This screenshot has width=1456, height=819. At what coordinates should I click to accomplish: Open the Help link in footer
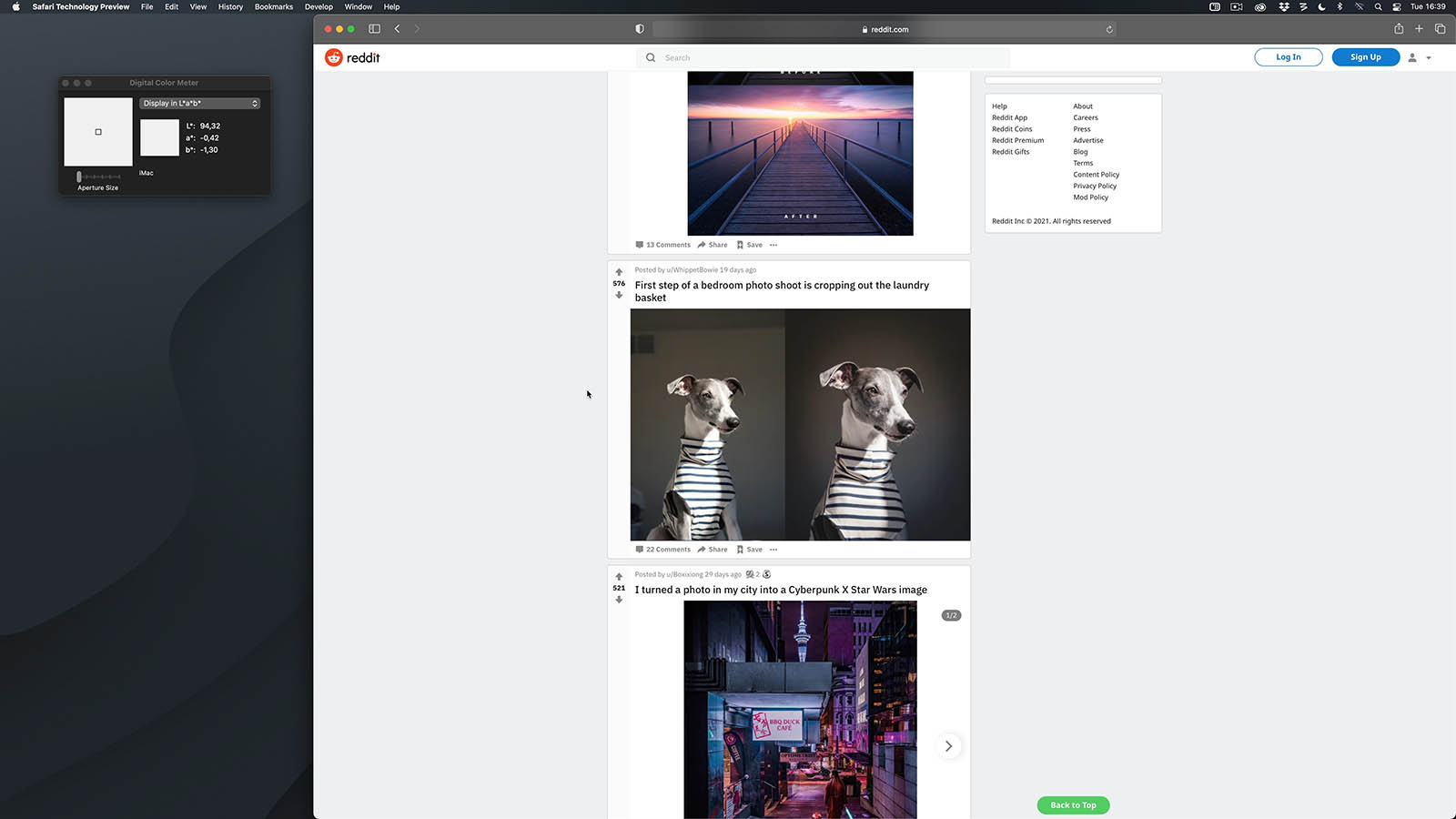999,106
